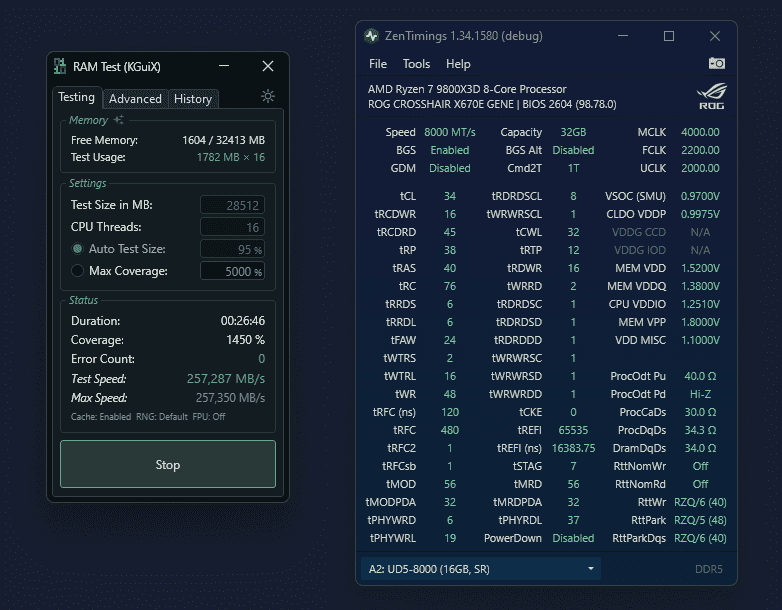Viewport: 782px width, 610px height.
Task: Click the FCLK 2200.00 value
Action: click(x=700, y=150)
